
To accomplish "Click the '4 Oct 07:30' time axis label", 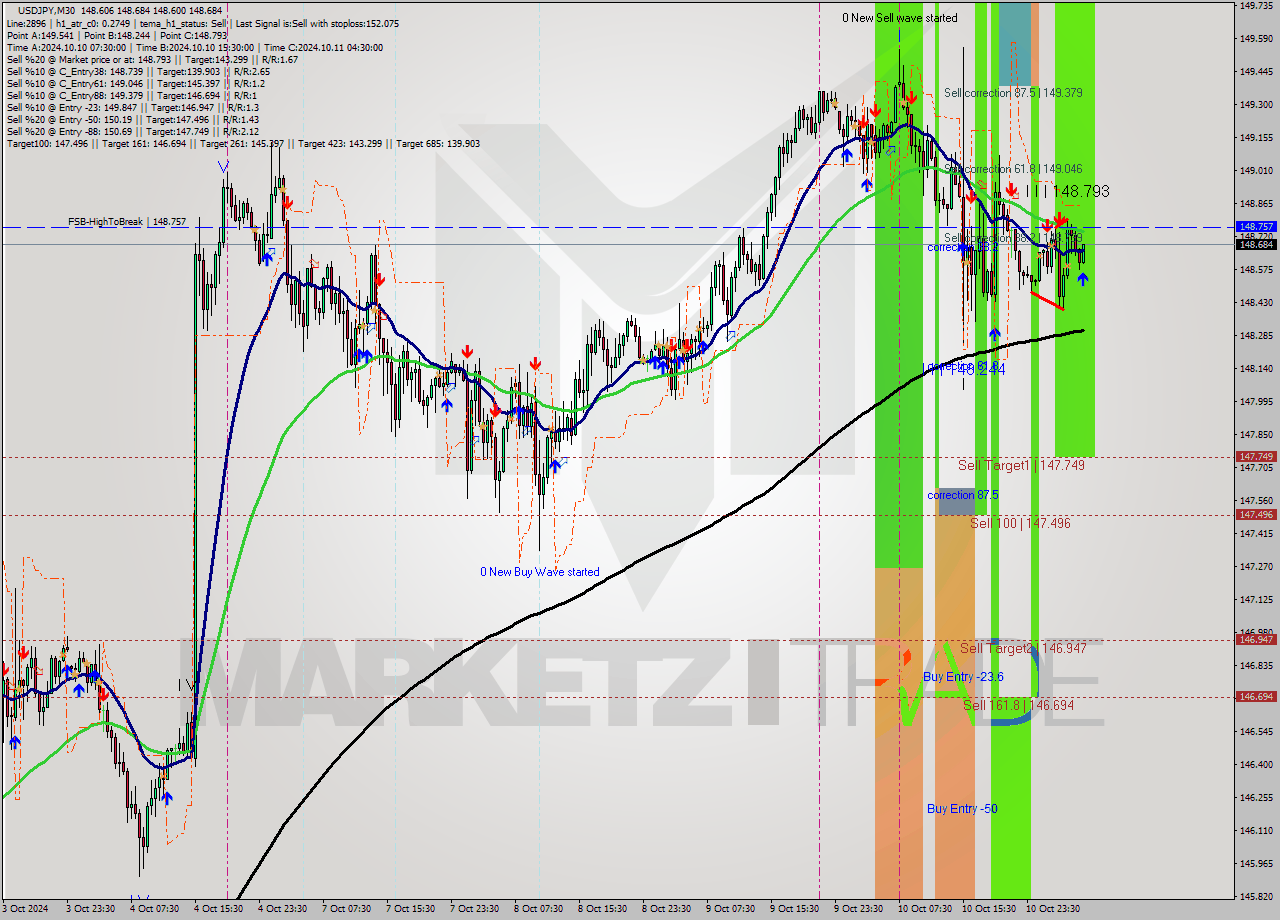I will click(x=156, y=909).
